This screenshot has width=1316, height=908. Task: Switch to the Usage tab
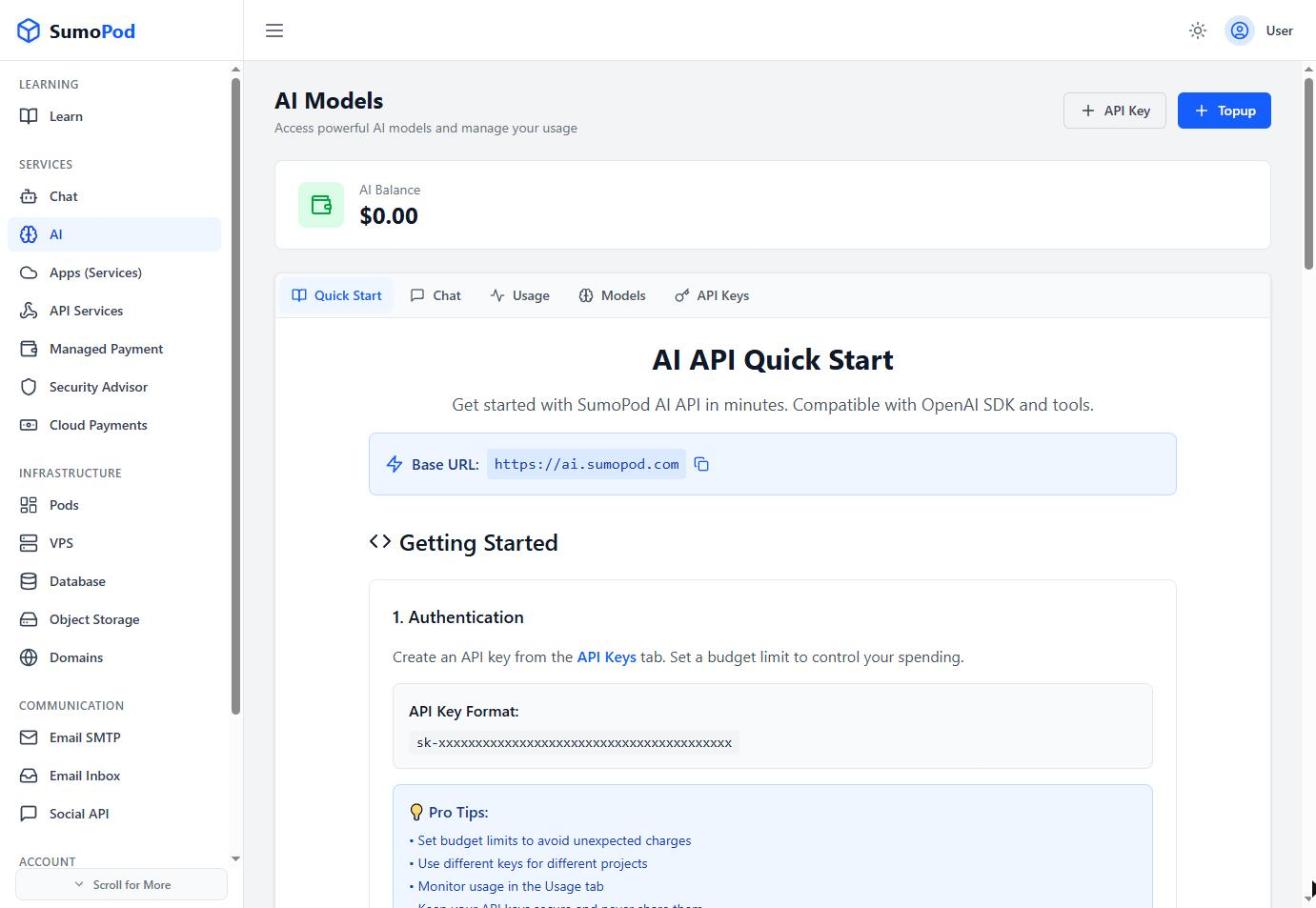tap(520, 295)
